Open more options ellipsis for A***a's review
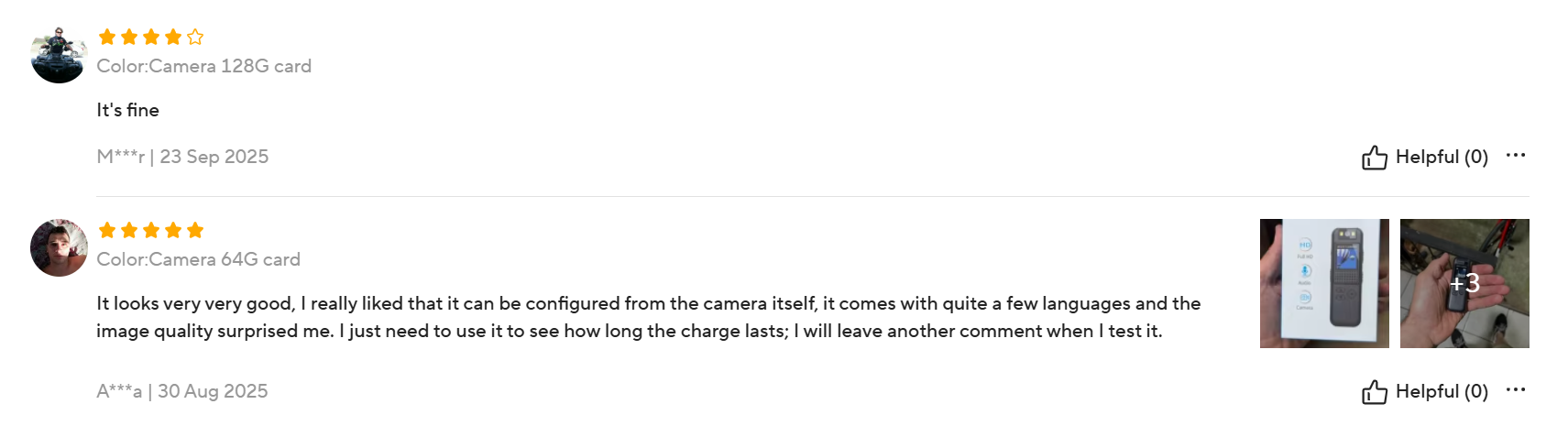 click(1516, 389)
